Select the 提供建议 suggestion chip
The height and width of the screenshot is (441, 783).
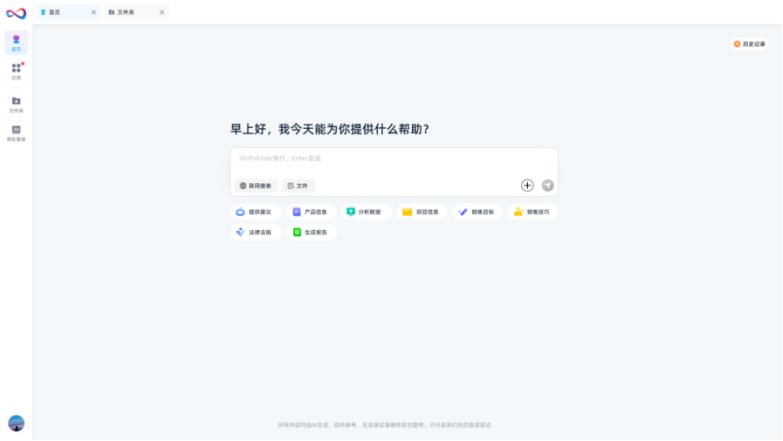pyautogui.click(x=255, y=212)
